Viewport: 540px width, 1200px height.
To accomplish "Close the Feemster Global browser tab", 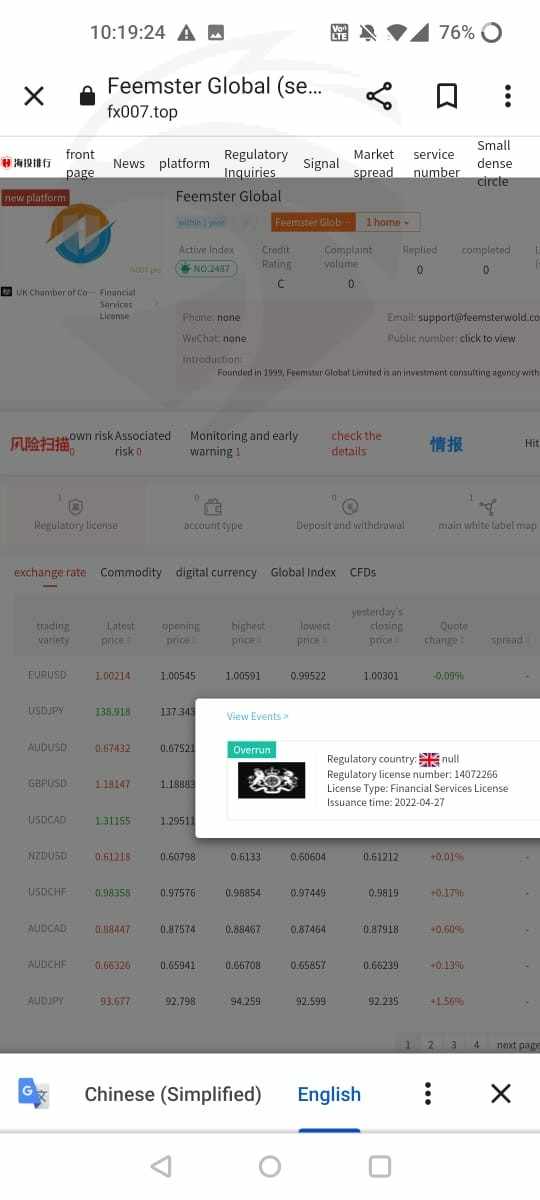I will click(34, 96).
